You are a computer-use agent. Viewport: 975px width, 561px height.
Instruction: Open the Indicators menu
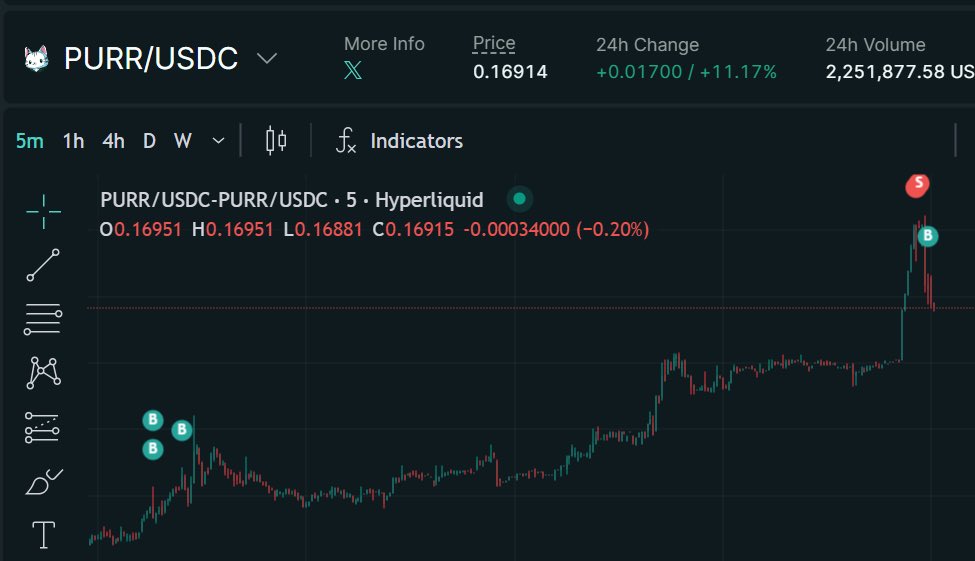click(x=417, y=141)
